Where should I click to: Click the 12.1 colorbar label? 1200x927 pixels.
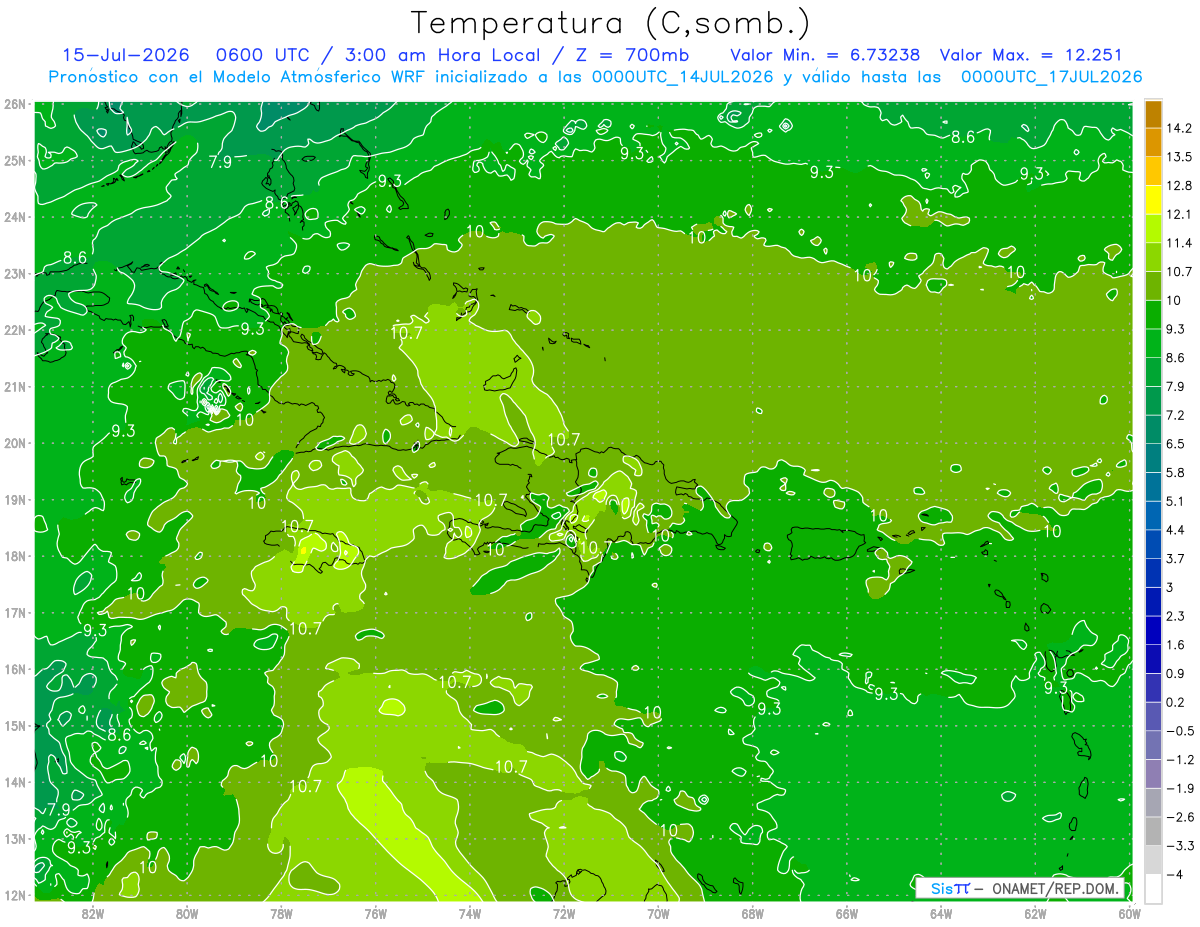(1179, 214)
